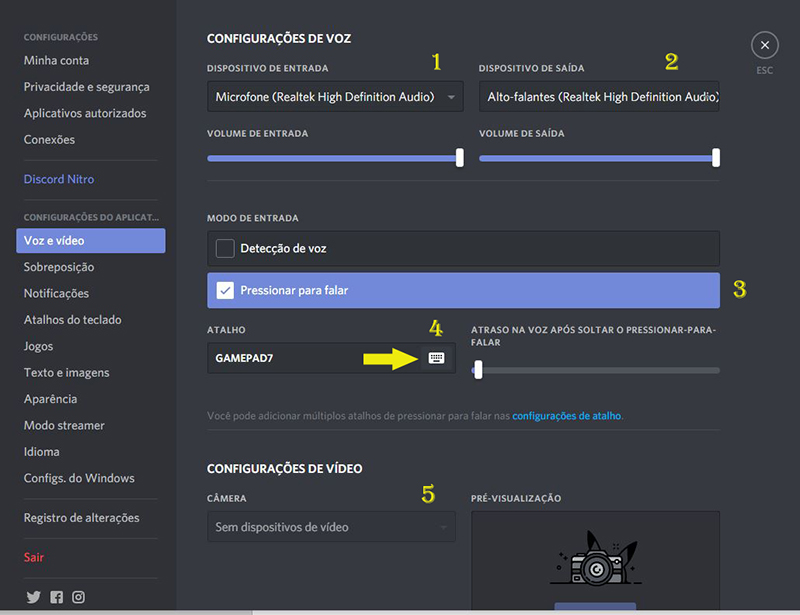Open the Dispositivo de entrada dropdown
Image resolution: width=800 pixels, height=615 pixels.
click(335, 96)
